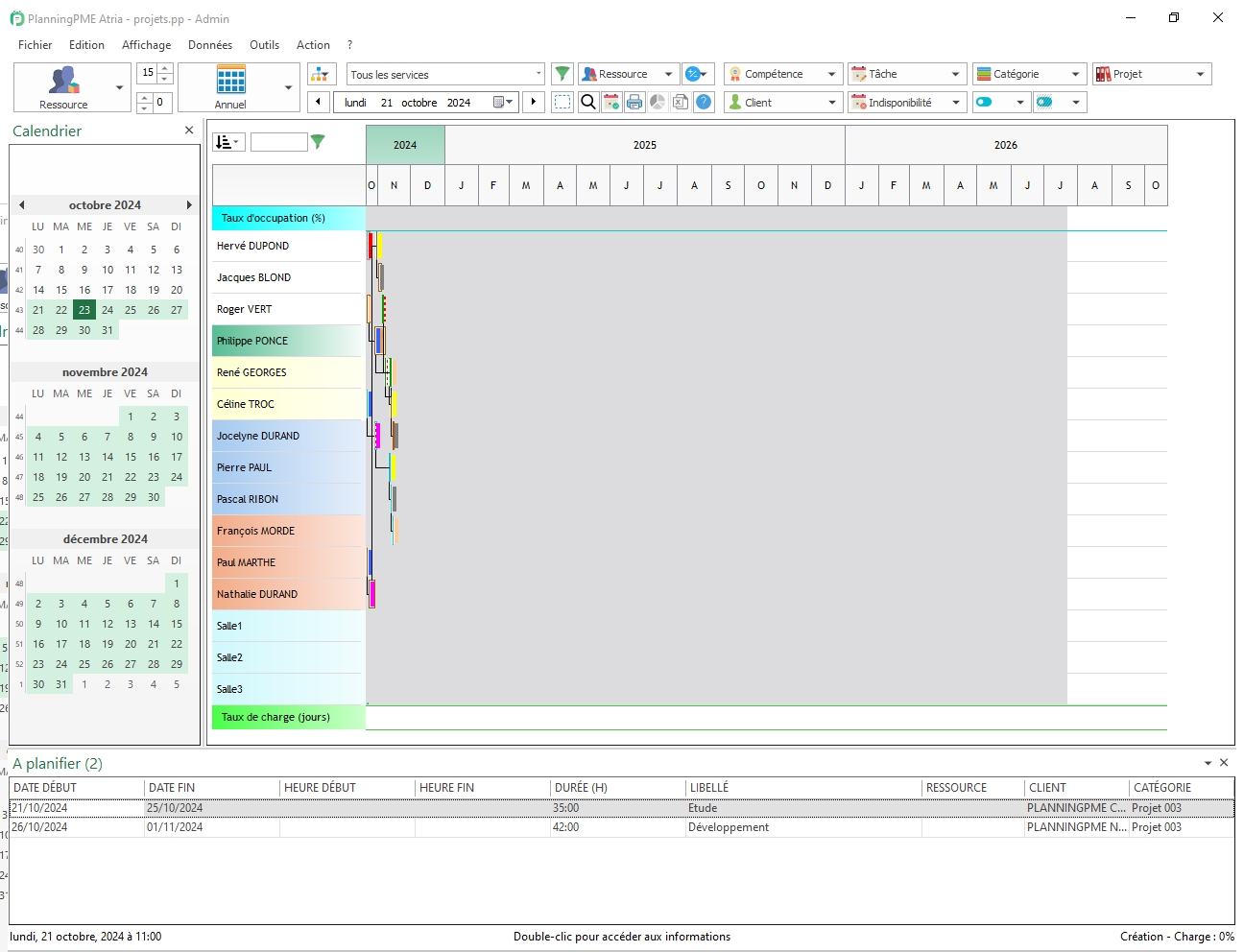Screen dimensions: 1244x952
Task: Open help with the blue question icon
Action: coord(704,102)
